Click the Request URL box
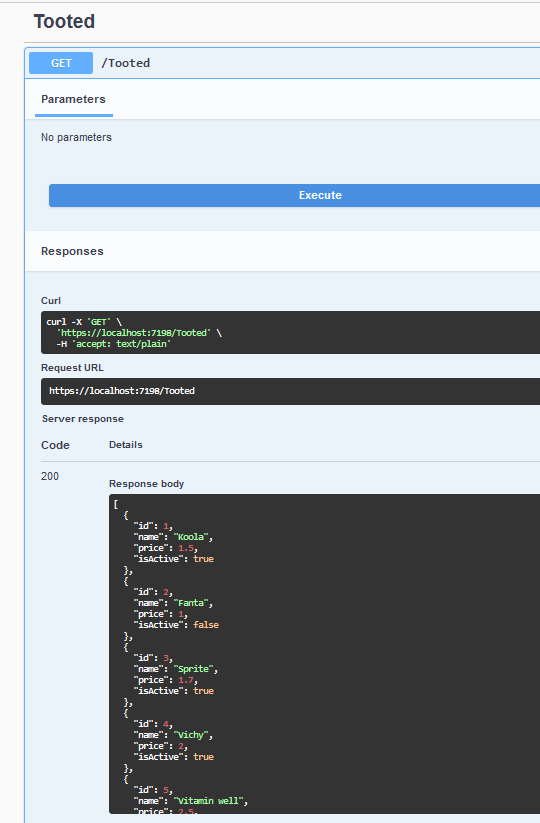 tap(290, 391)
